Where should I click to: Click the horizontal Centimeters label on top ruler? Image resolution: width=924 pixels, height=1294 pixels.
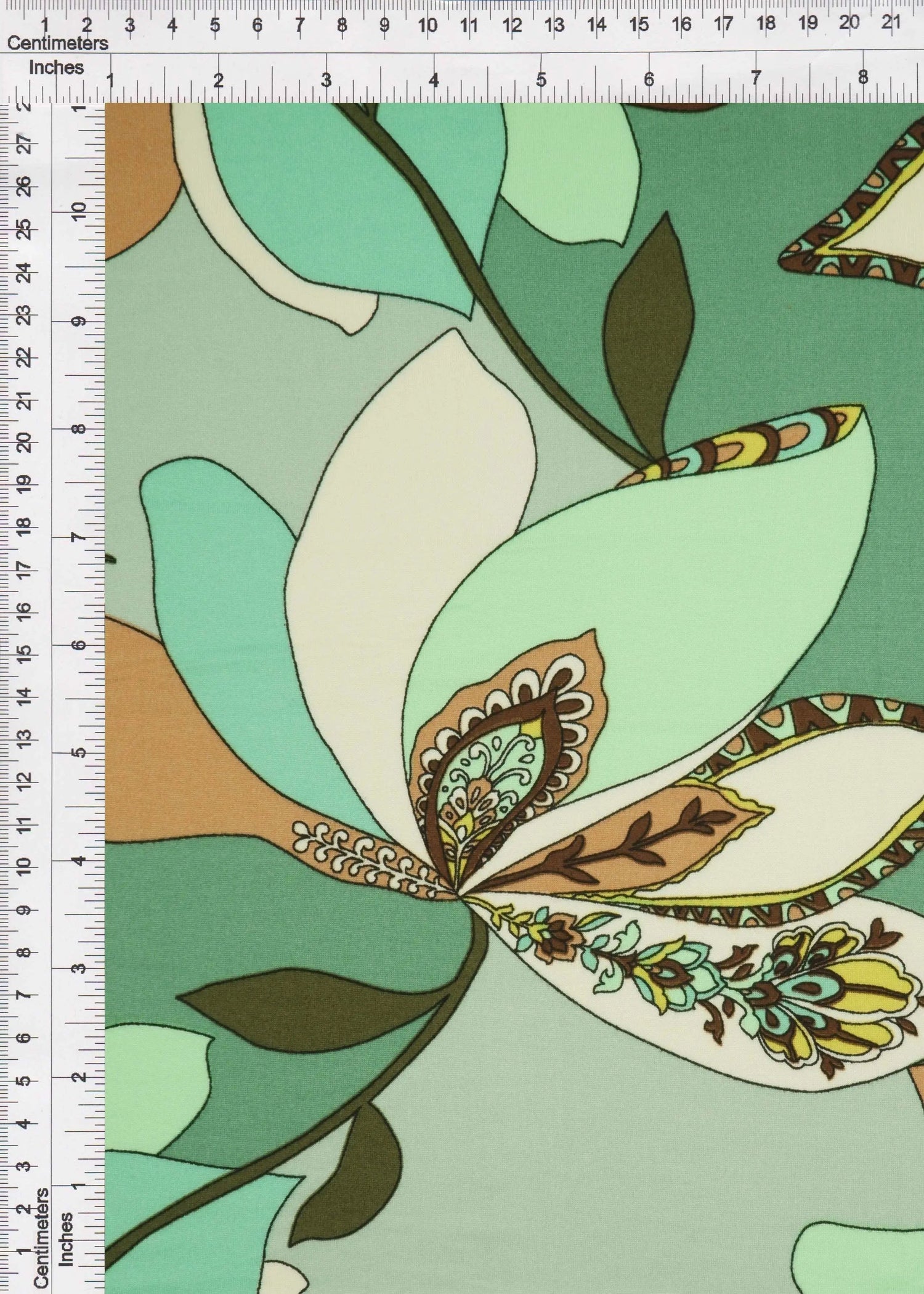pyautogui.click(x=57, y=43)
